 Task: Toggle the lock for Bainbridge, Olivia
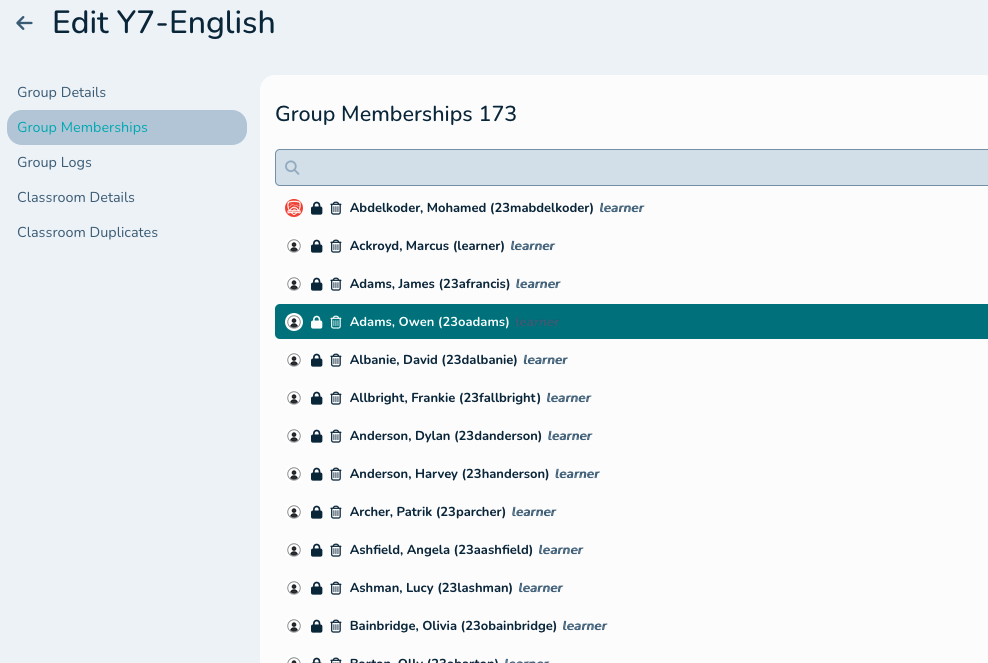click(x=316, y=626)
